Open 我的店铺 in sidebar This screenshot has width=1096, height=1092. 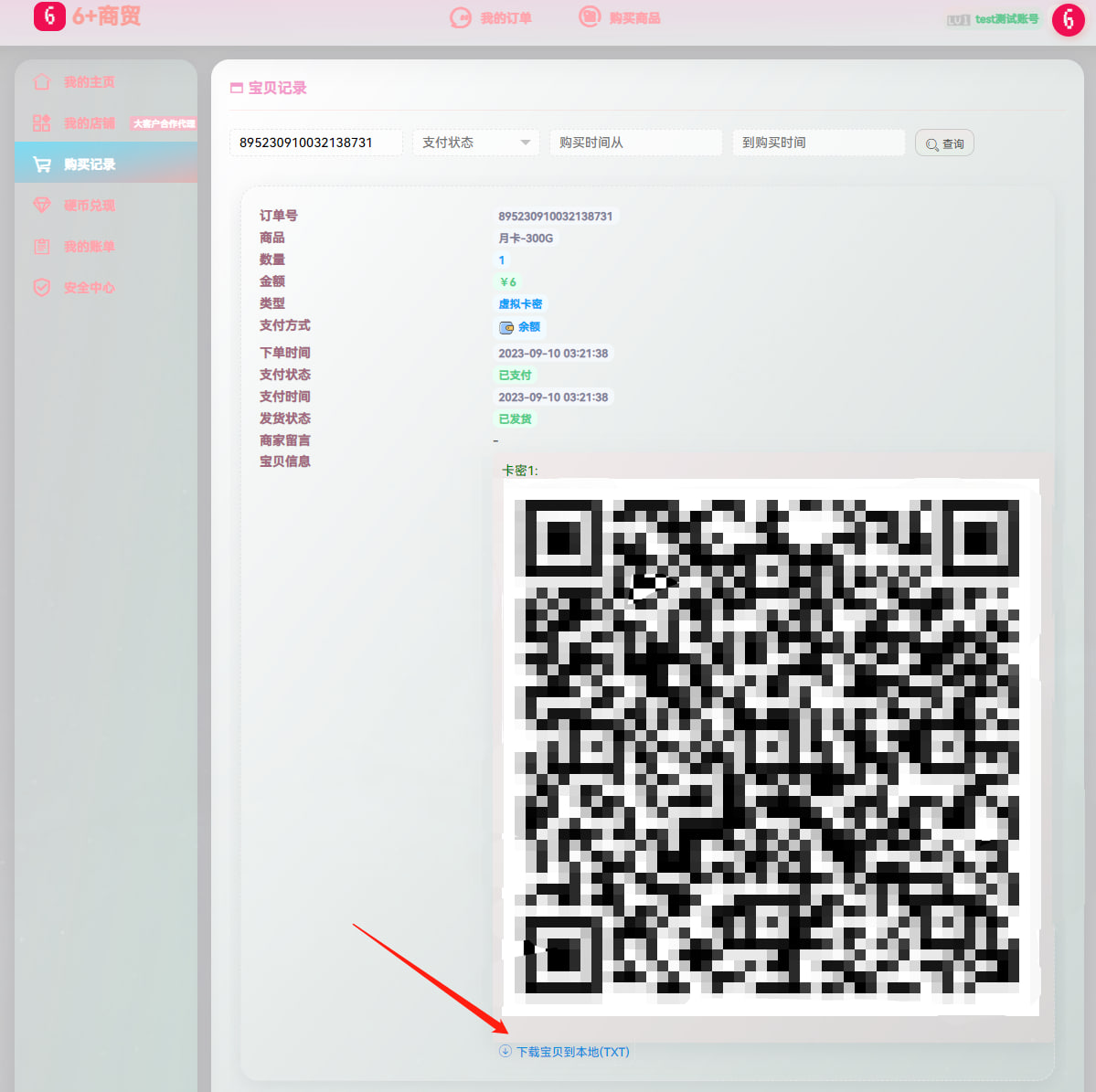pyautogui.click(x=89, y=123)
